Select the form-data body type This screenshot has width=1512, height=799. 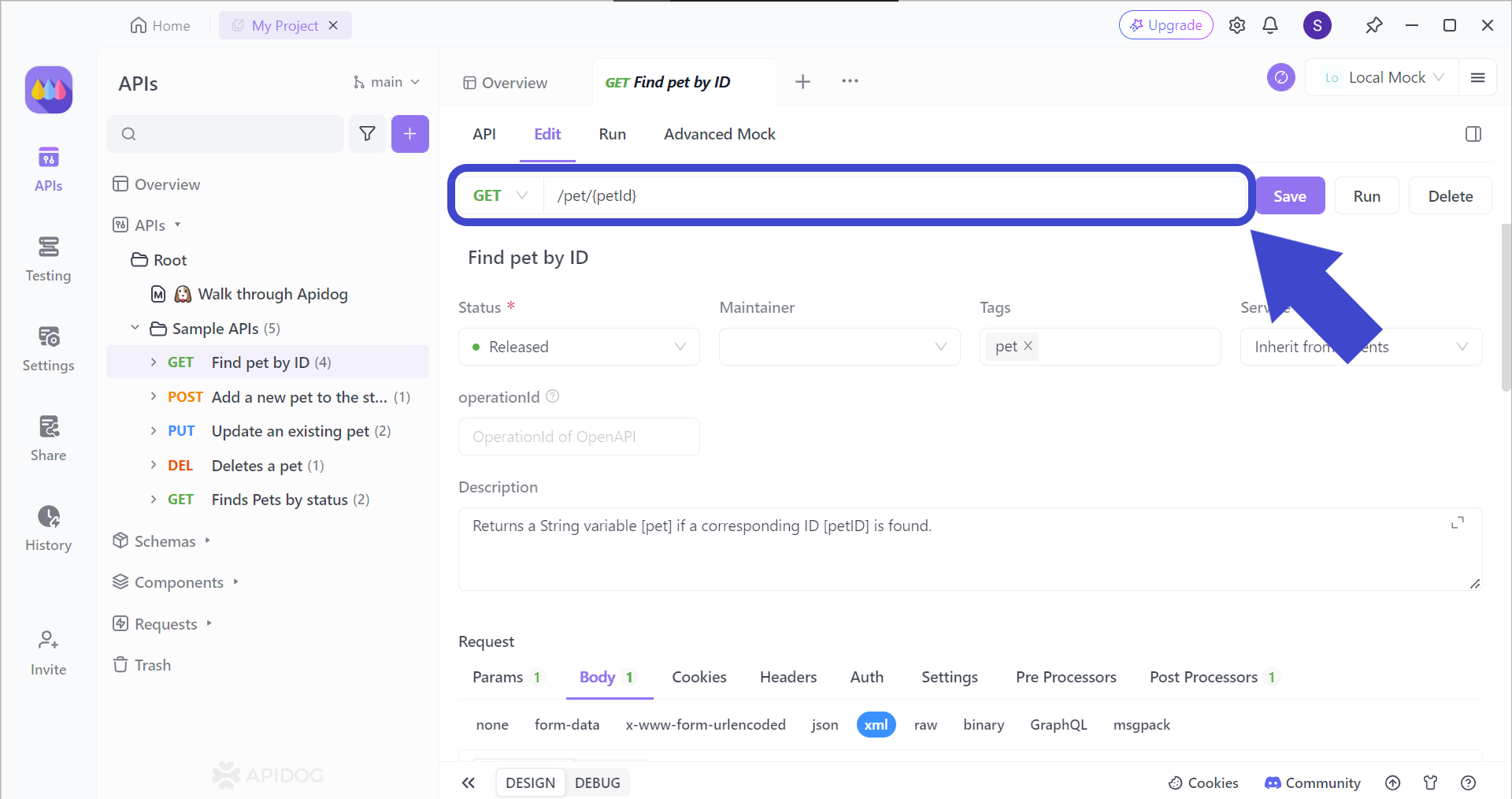566,725
